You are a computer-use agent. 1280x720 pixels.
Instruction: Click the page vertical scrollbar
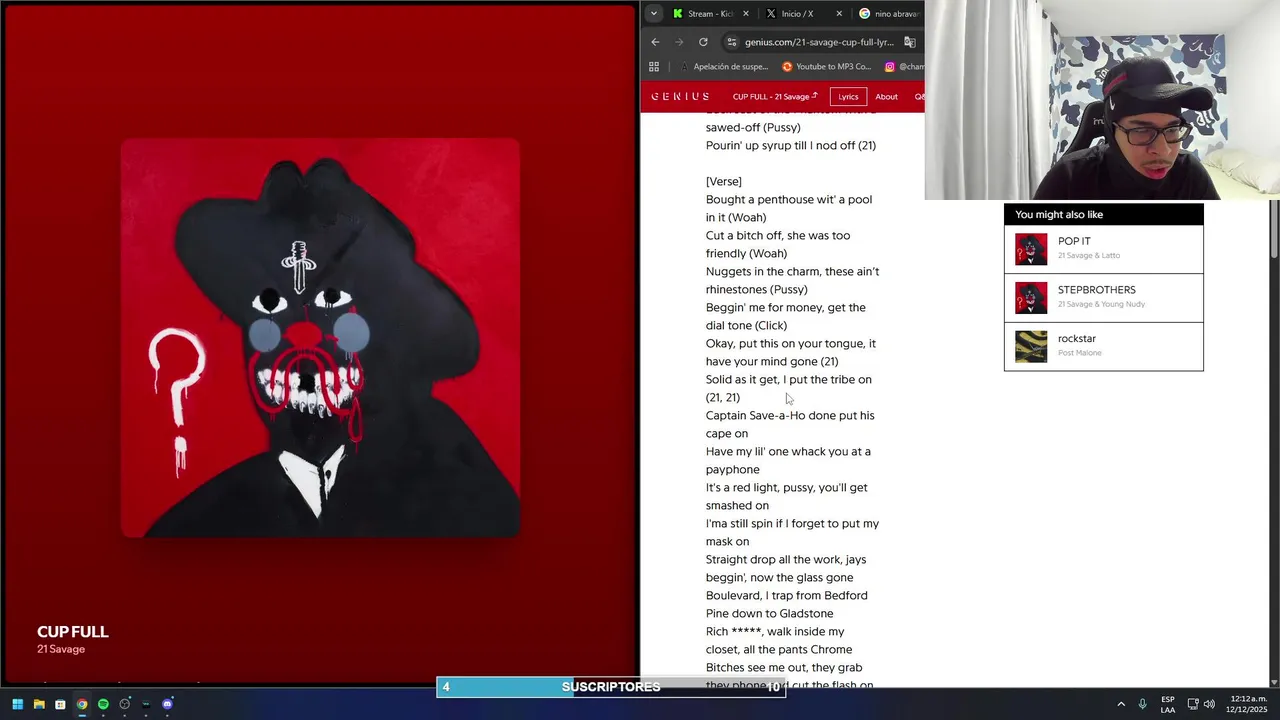tap(1274, 230)
